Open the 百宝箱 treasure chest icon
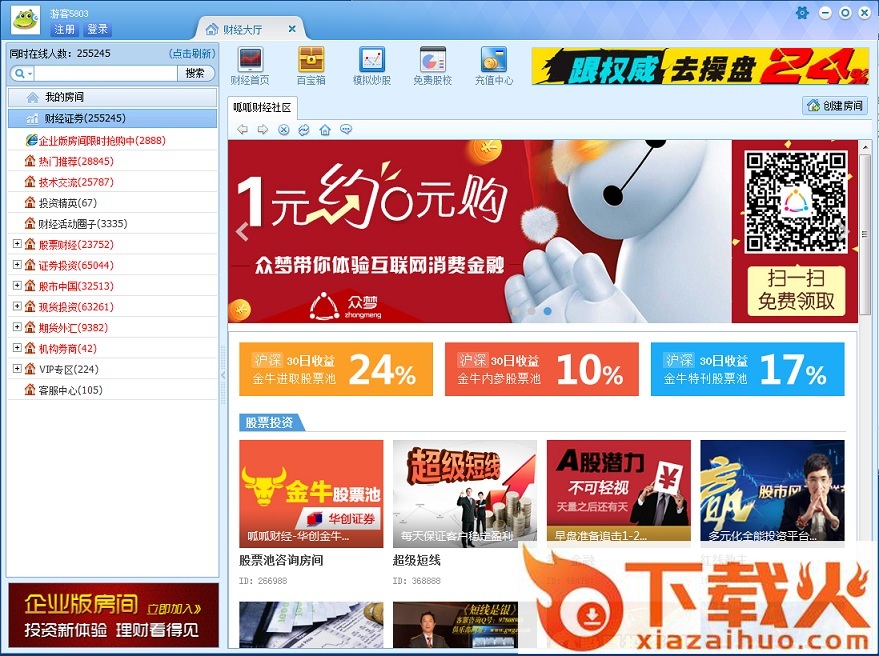The image size is (879, 656). pyautogui.click(x=311, y=66)
